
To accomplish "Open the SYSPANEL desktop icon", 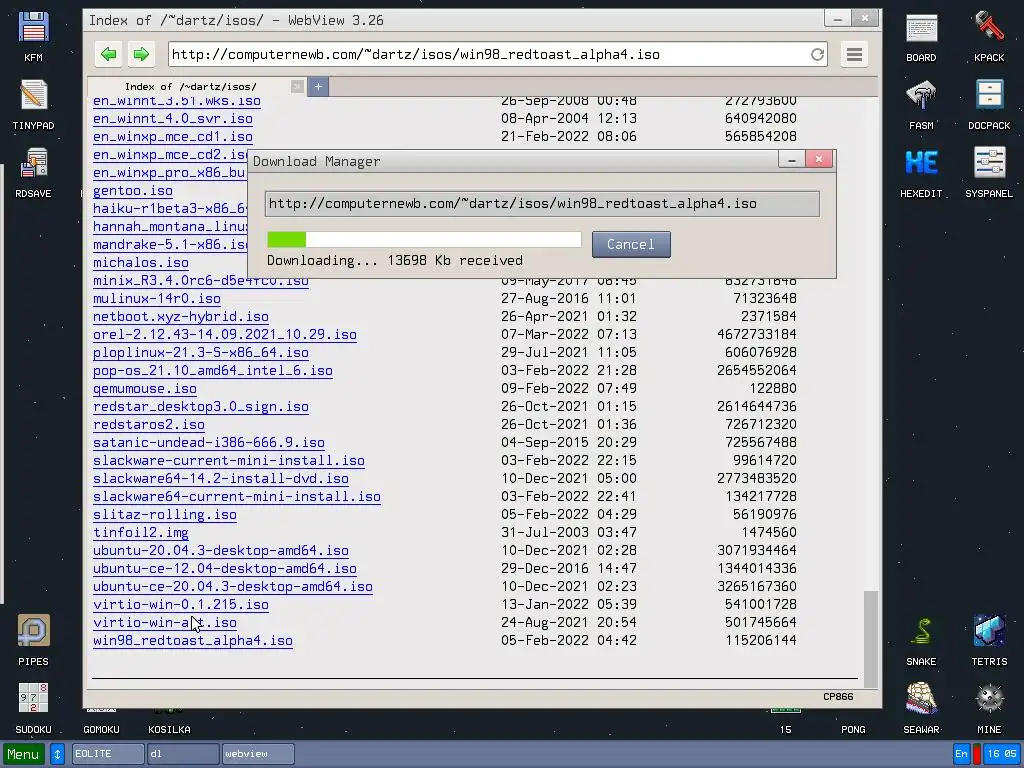I will 989,172.
